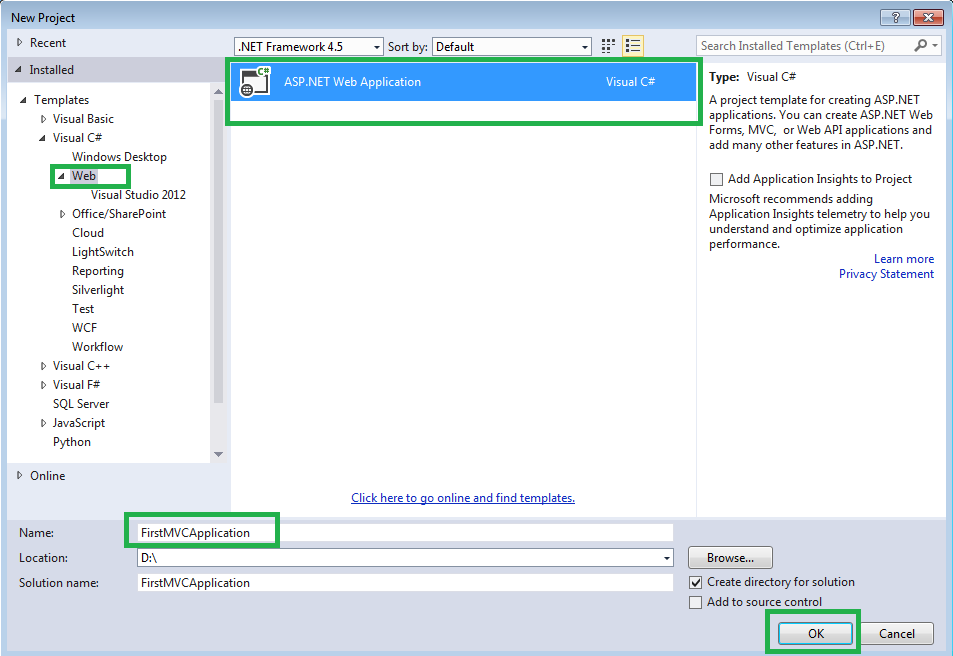Open the Location path dropdown

[x=667, y=558]
